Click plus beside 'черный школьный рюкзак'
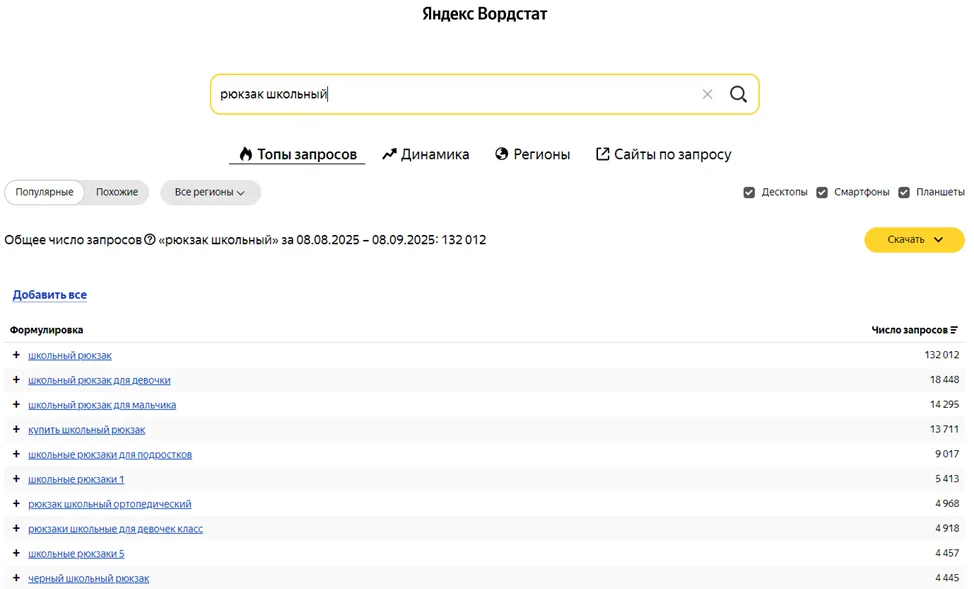974x589 pixels. 16,578
